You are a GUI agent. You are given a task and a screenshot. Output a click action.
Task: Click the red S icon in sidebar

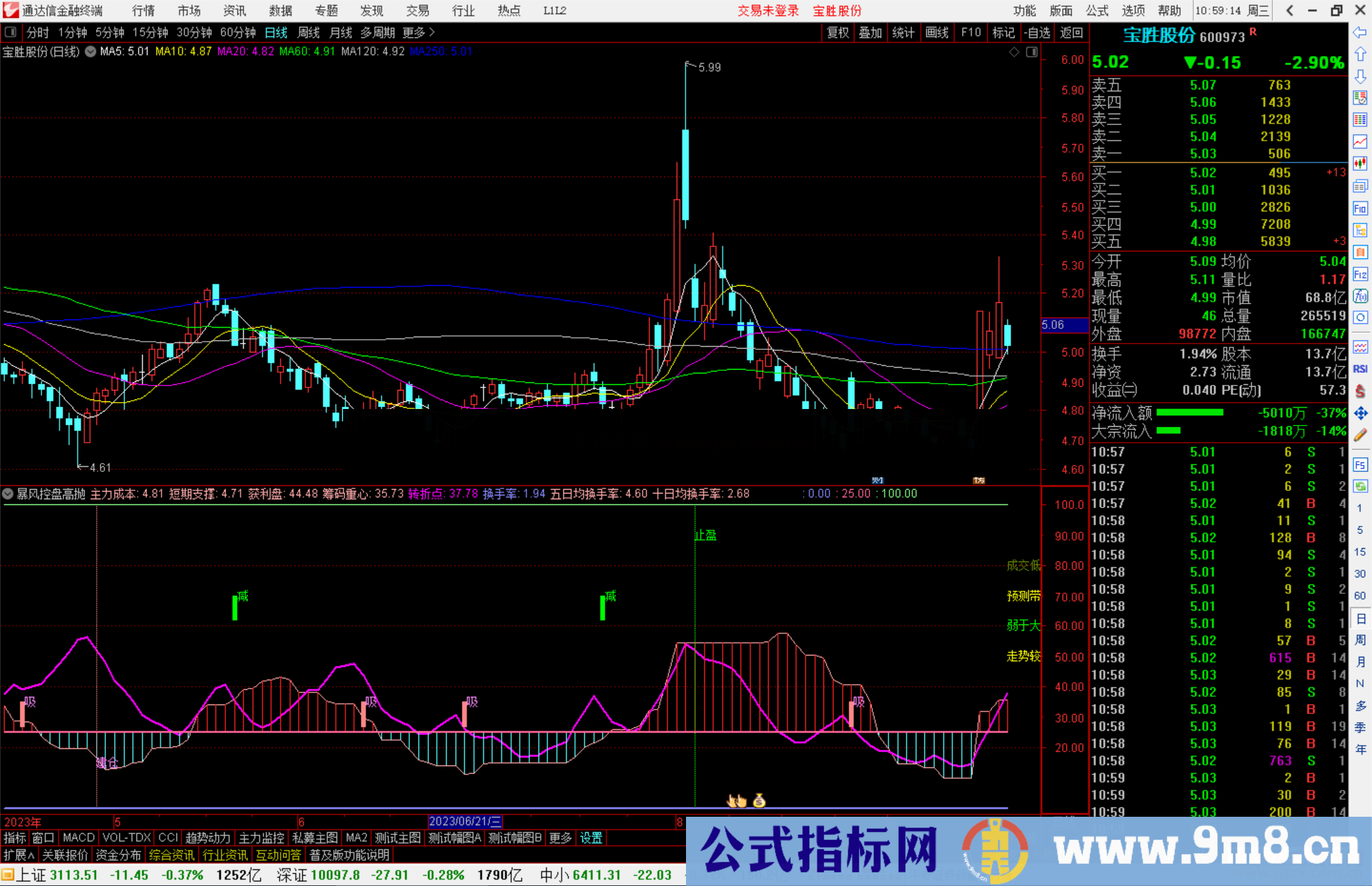click(1360, 391)
